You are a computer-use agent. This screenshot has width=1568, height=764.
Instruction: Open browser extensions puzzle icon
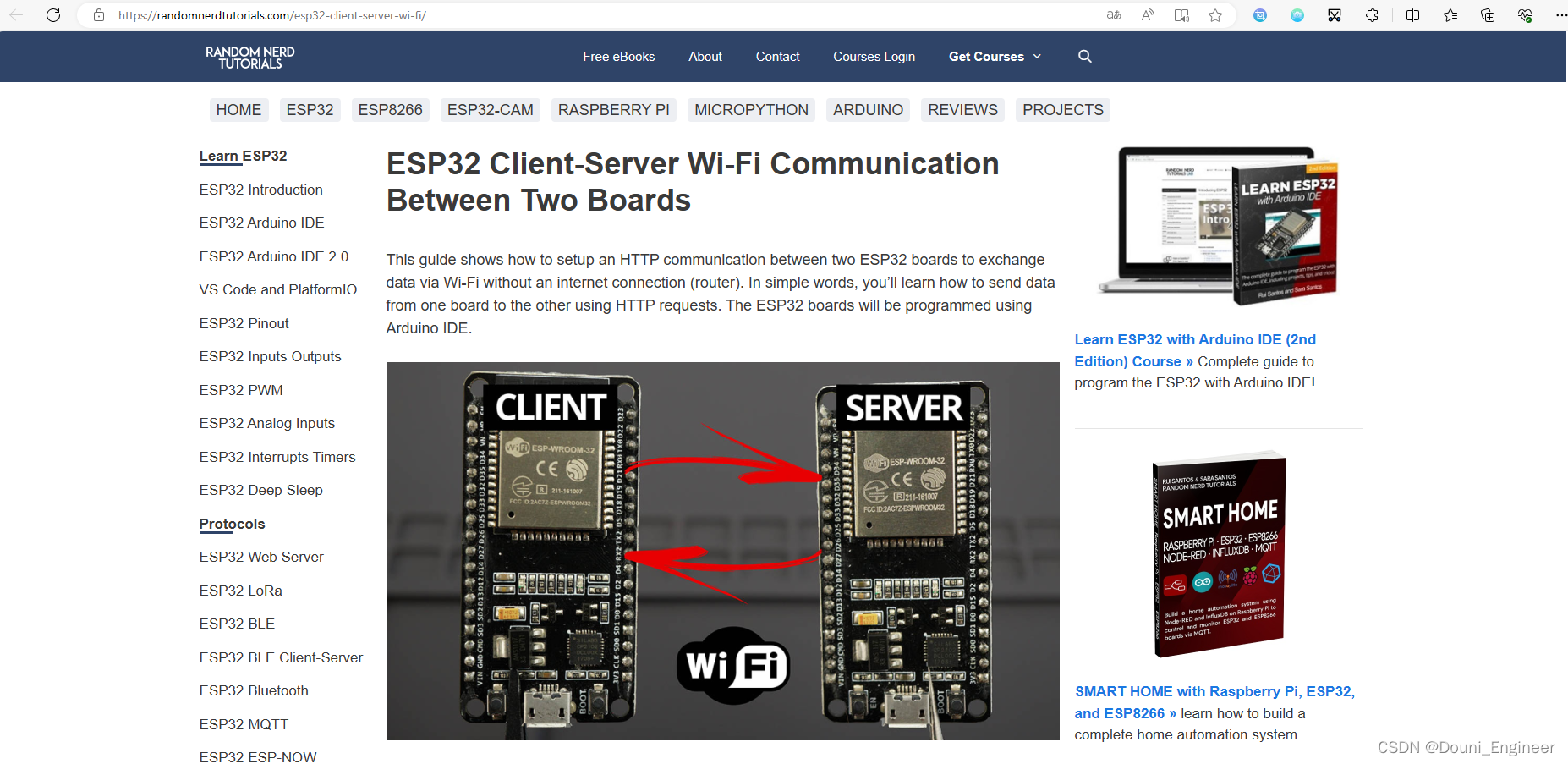[x=1372, y=15]
